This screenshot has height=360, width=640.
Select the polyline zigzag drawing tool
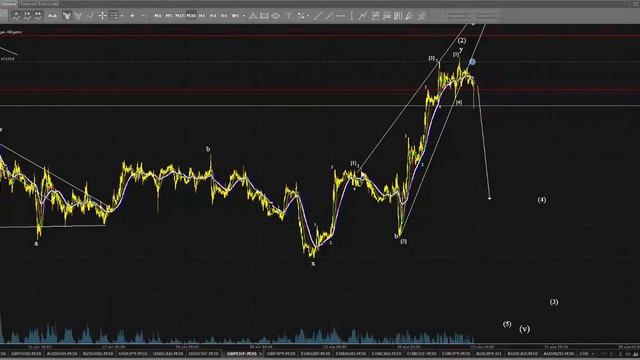click(x=362, y=16)
